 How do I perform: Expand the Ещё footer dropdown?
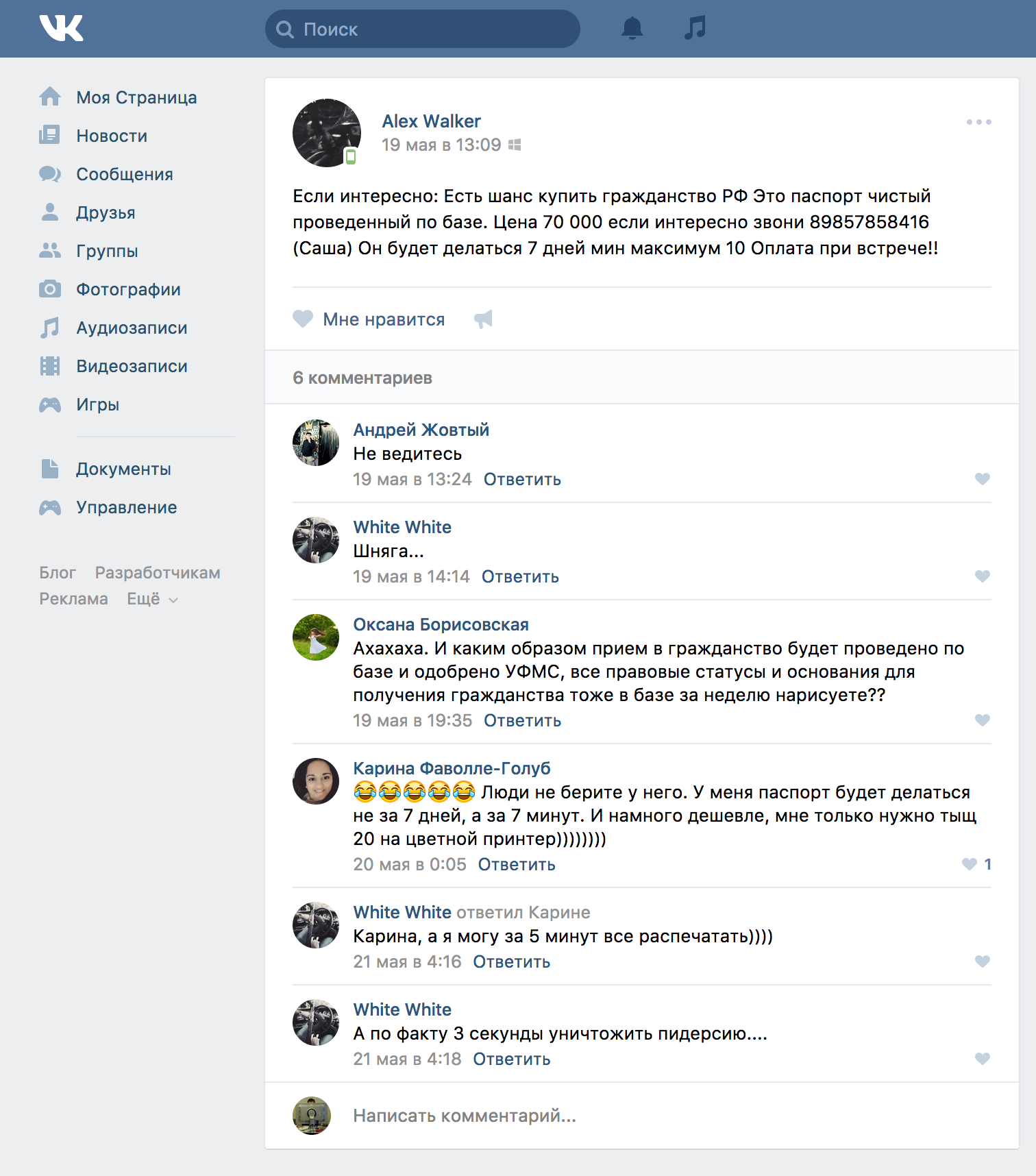click(152, 600)
